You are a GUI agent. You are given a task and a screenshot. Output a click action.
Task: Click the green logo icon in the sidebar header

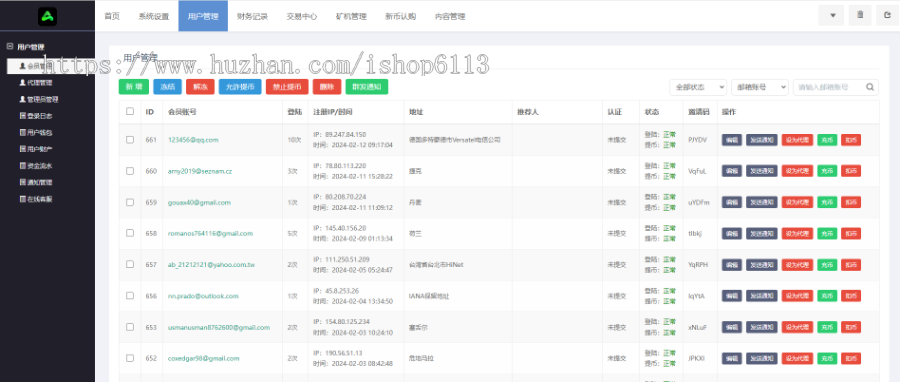47,16
